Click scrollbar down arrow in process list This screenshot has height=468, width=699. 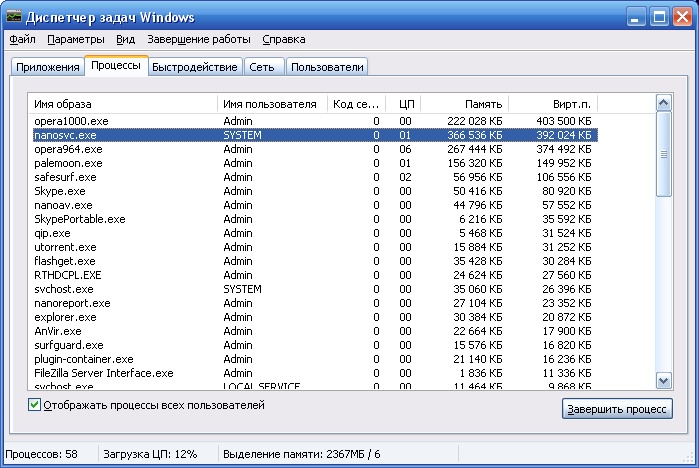pyautogui.click(x=663, y=380)
